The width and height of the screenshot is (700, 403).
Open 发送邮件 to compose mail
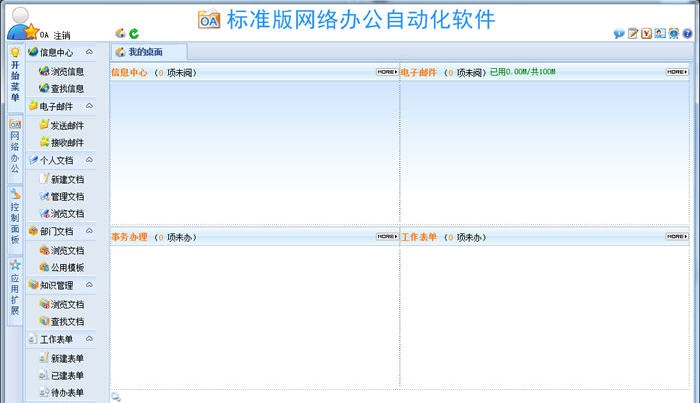coord(62,125)
